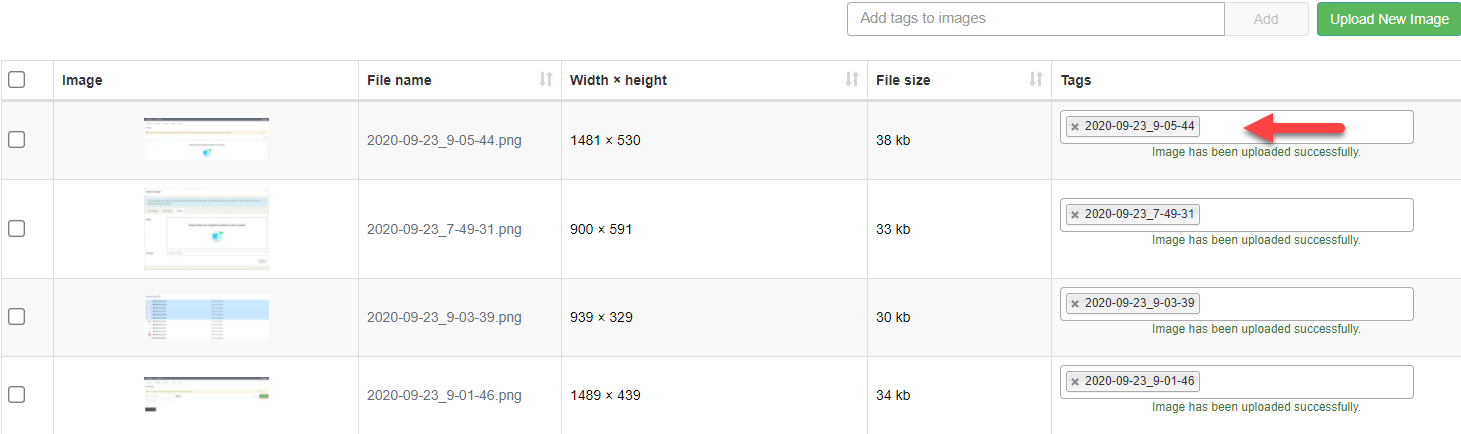
Task: Check the box for 2020-09-23_9-03-39.png
Action: pos(17,317)
